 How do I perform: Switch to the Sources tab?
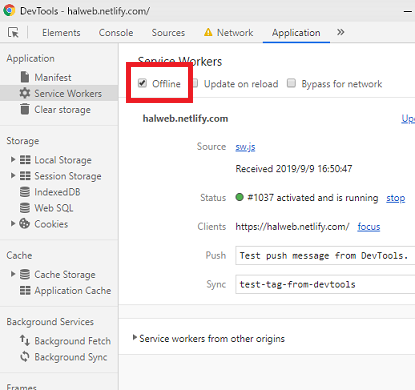point(168,33)
